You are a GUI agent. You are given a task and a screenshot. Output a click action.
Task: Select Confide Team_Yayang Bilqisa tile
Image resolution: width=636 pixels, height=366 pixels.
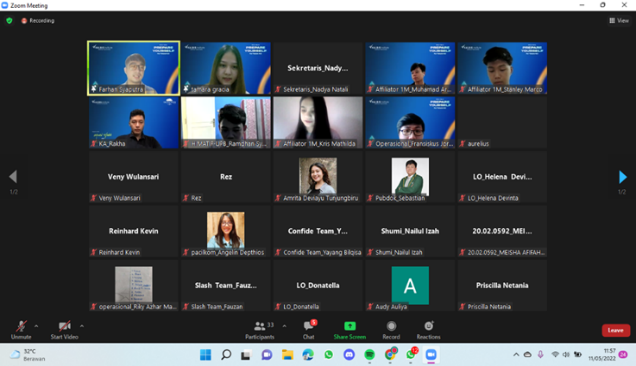[318, 231]
